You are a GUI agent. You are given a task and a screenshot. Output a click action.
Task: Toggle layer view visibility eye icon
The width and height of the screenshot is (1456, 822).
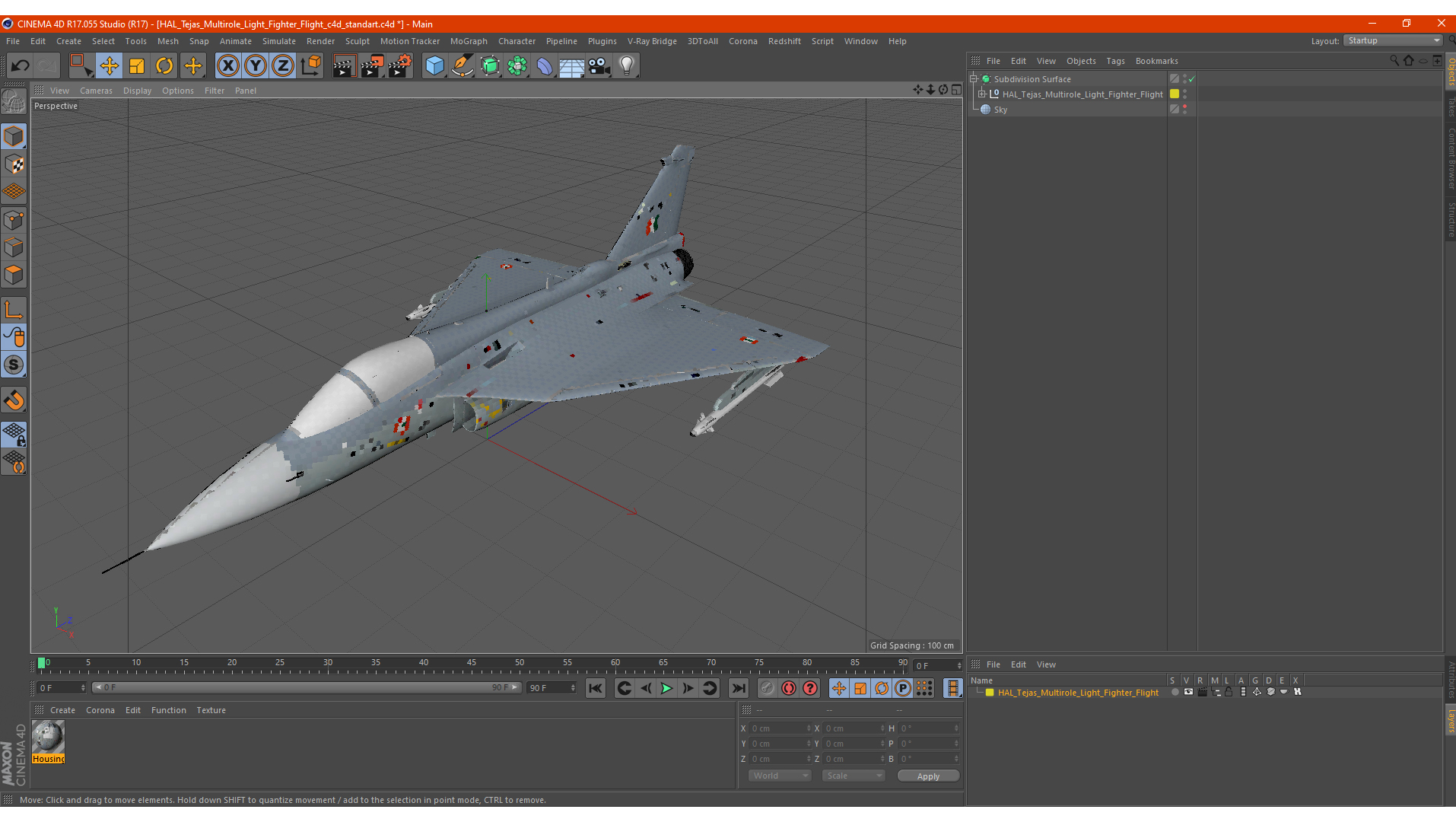[1188, 692]
